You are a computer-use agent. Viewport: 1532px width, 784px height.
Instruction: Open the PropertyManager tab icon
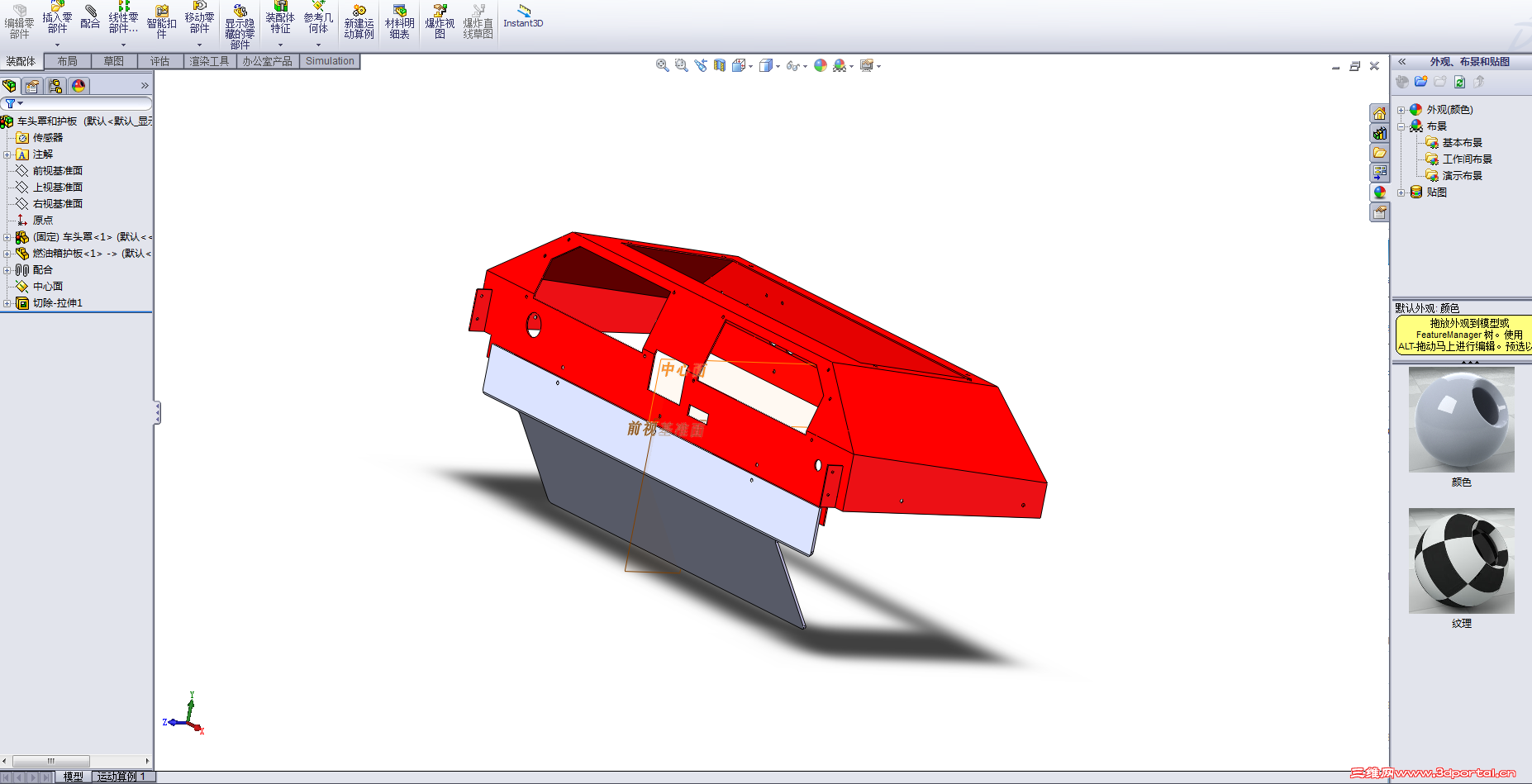tap(32, 86)
